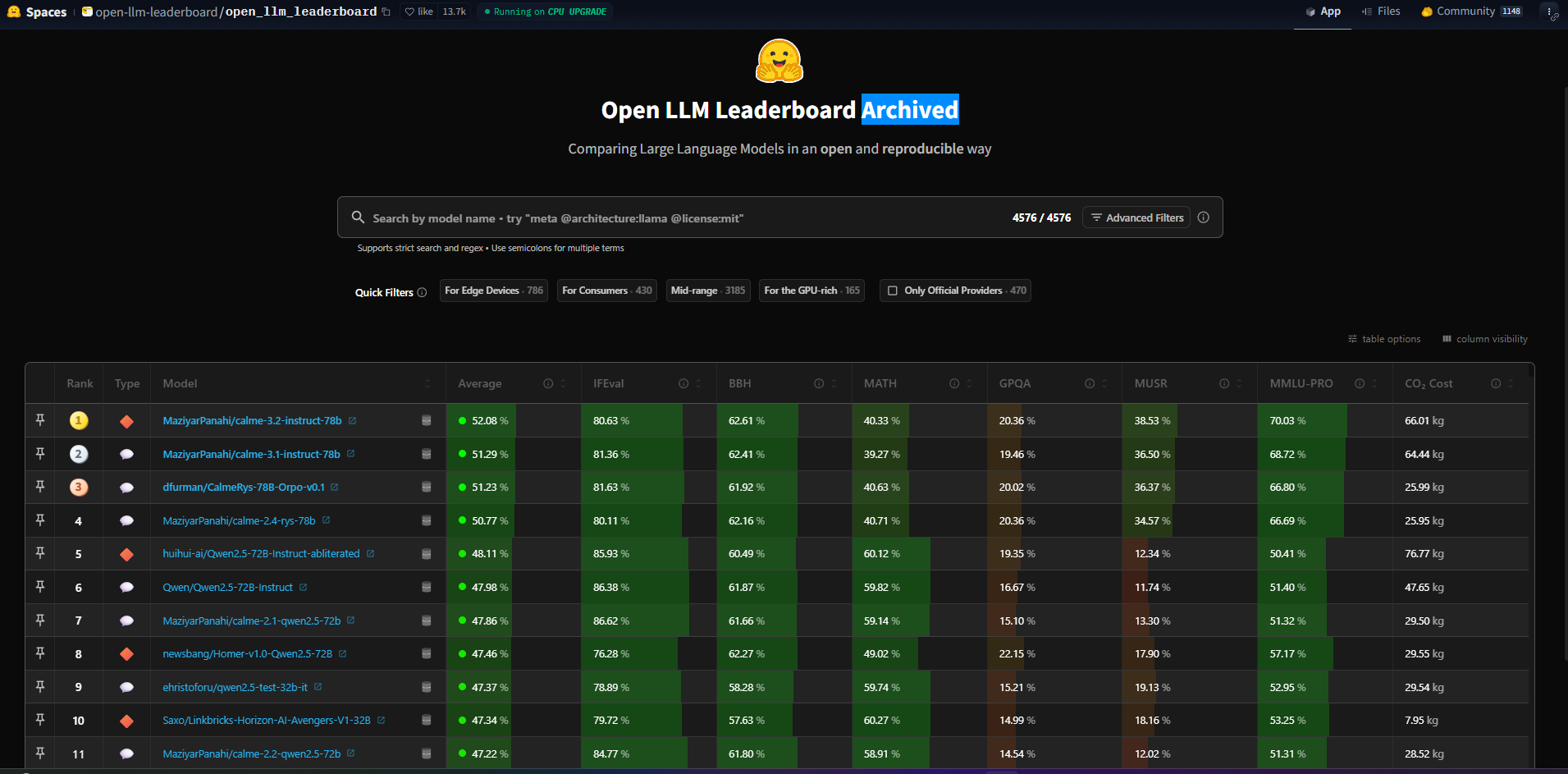This screenshot has width=1568, height=774.
Task: Open external link icon for Qwen2.5-72B-Instruct-abliterated
Action: click(371, 554)
